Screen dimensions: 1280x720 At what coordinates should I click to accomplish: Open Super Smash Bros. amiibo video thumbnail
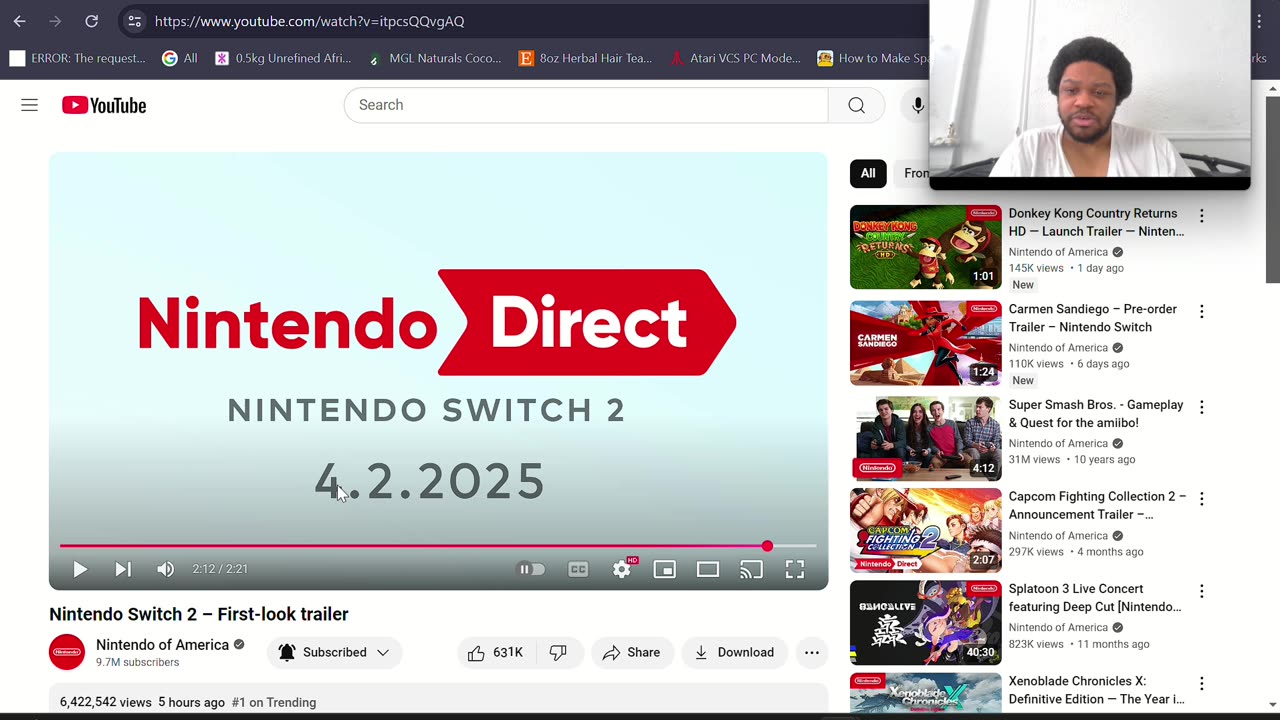click(x=925, y=438)
